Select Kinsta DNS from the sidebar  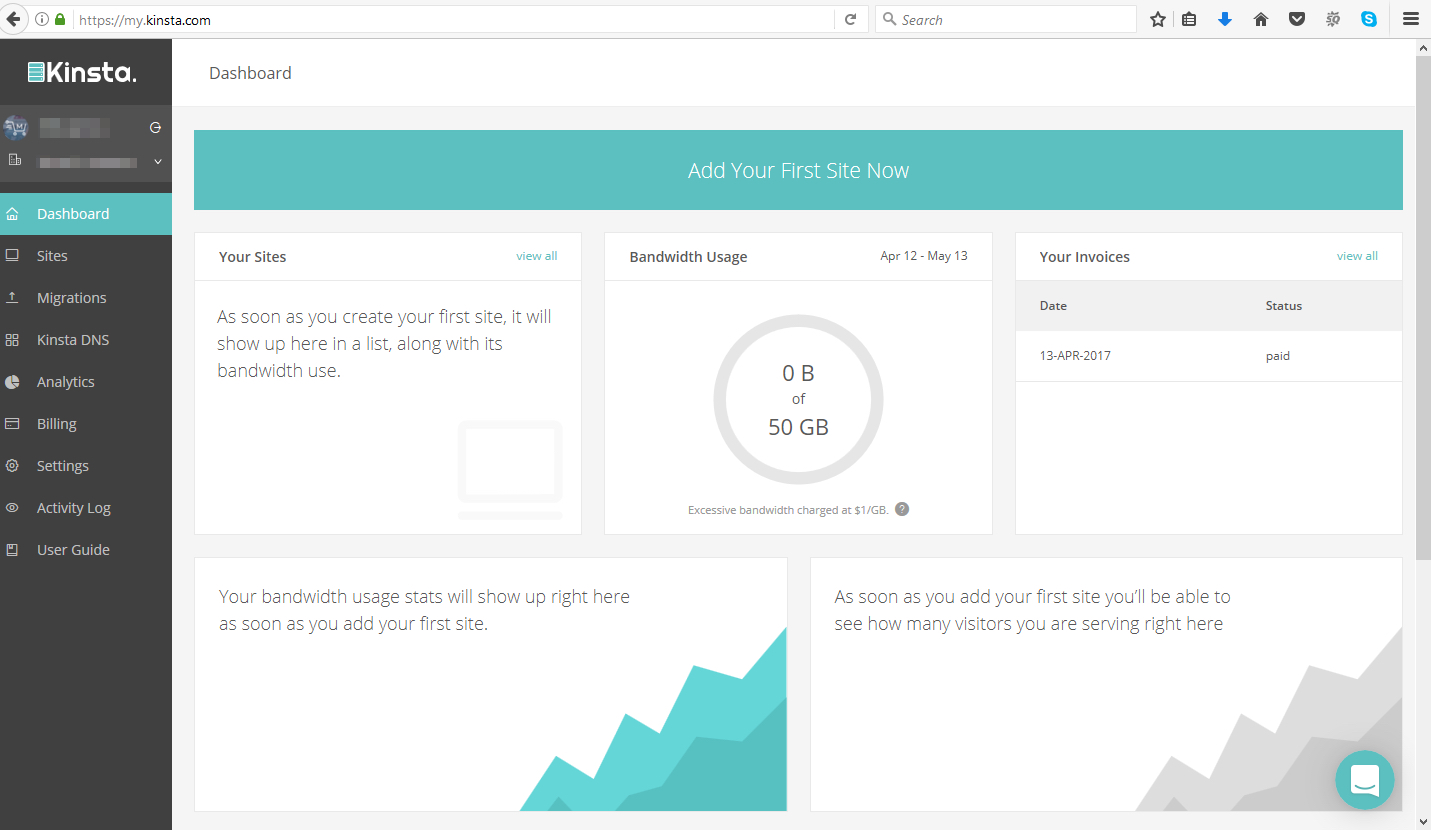coord(73,340)
